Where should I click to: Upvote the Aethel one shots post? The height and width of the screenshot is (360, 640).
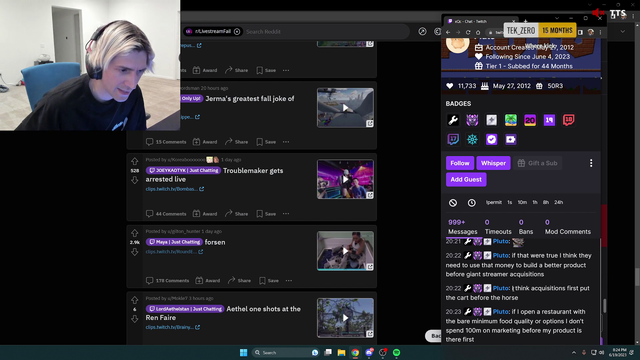tap(135, 300)
